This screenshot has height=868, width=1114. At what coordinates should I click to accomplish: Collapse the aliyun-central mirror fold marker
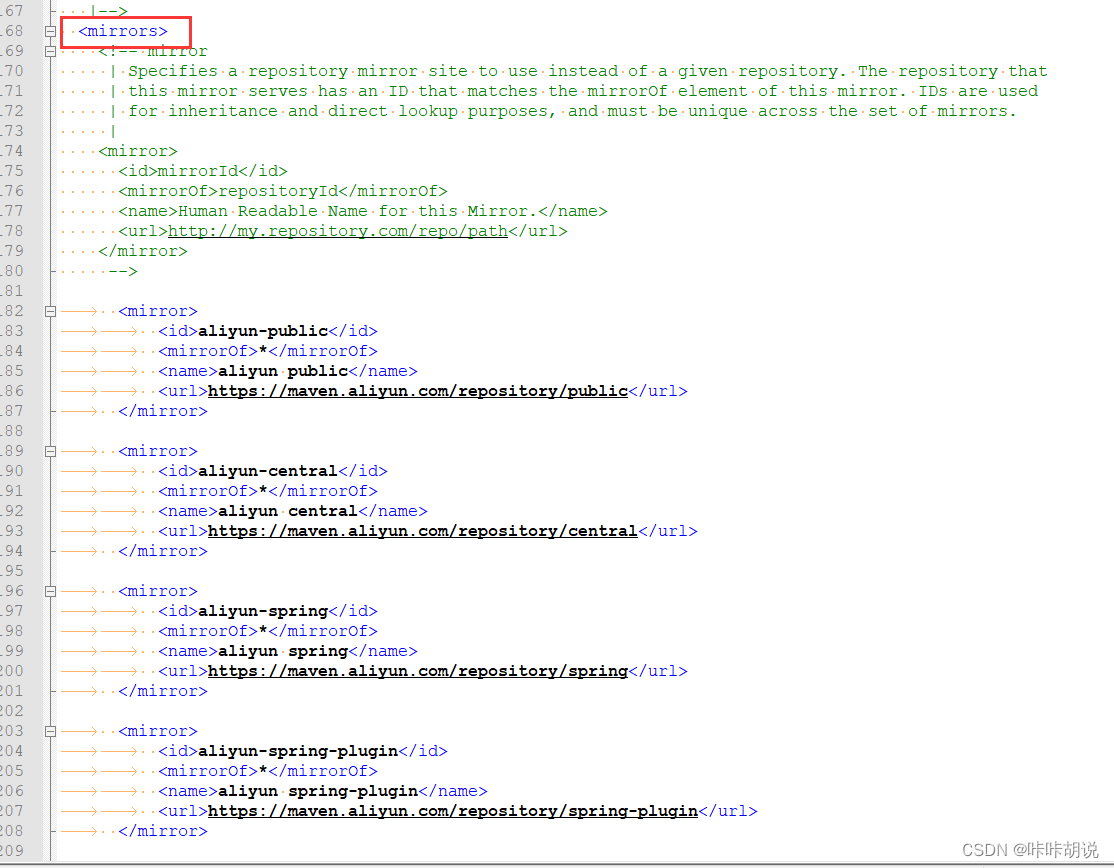tap(50, 451)
